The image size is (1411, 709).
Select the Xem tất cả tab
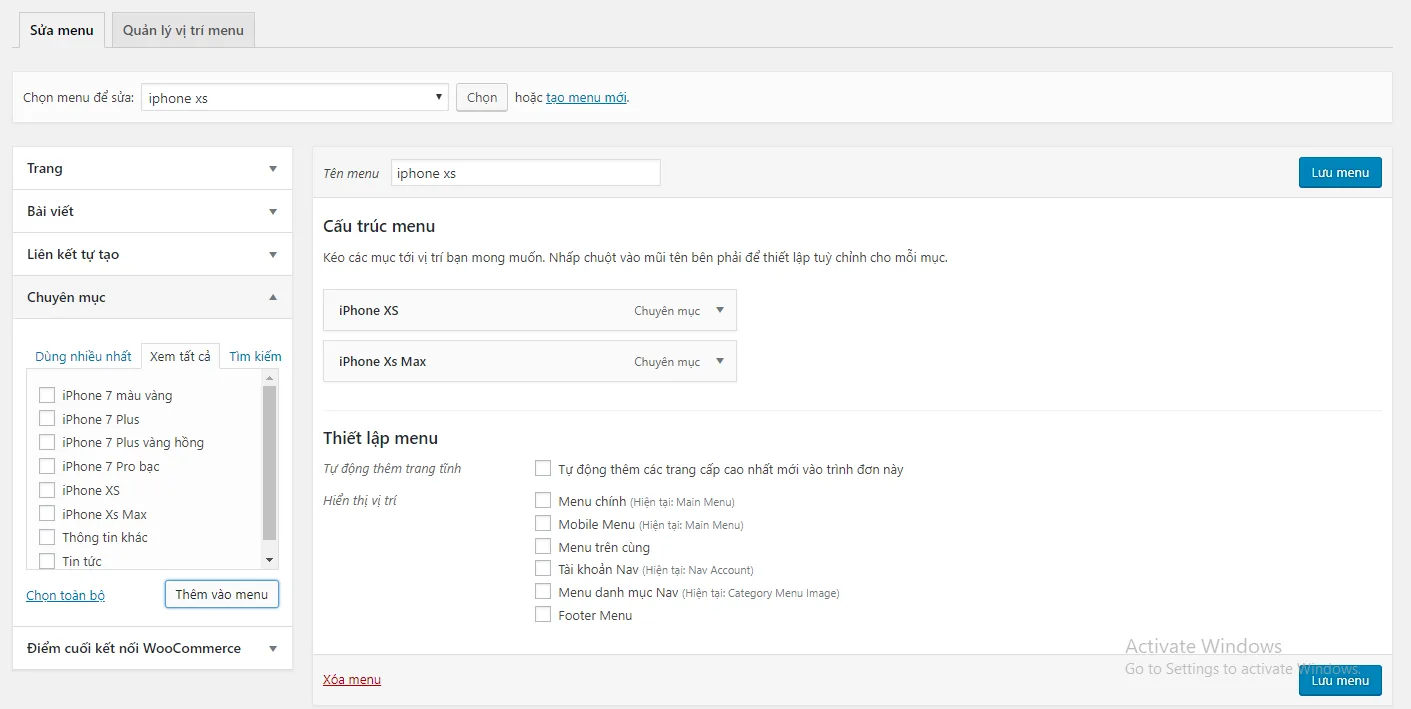pos(180,356)
